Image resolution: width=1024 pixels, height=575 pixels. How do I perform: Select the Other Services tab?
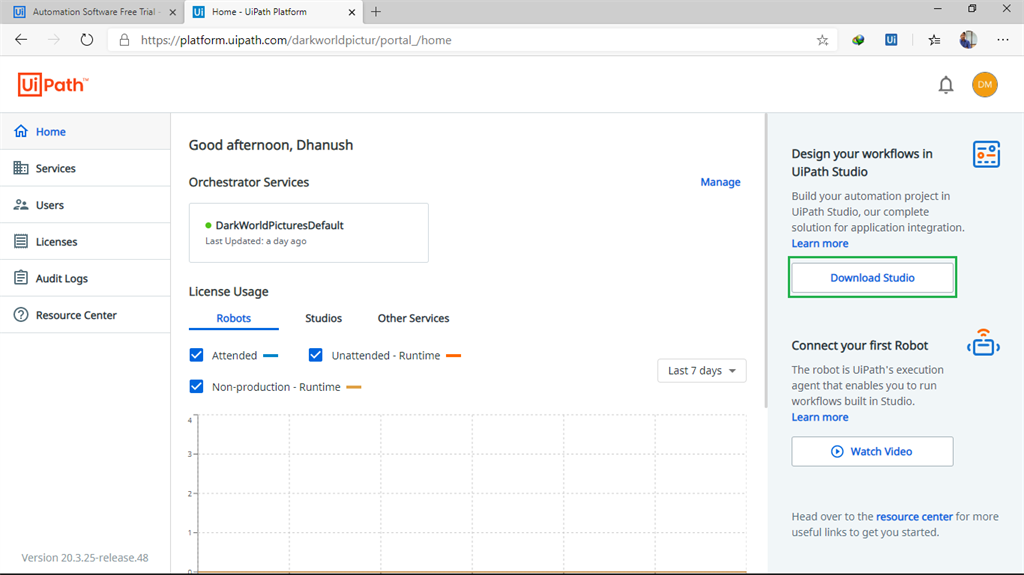(x=413, y=318)
